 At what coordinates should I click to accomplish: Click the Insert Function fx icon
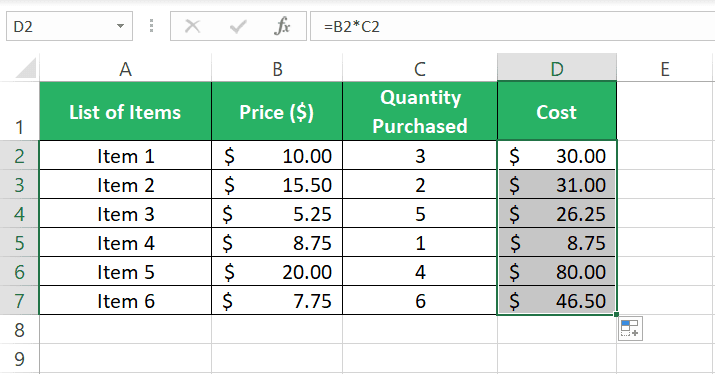coord(282,26)
